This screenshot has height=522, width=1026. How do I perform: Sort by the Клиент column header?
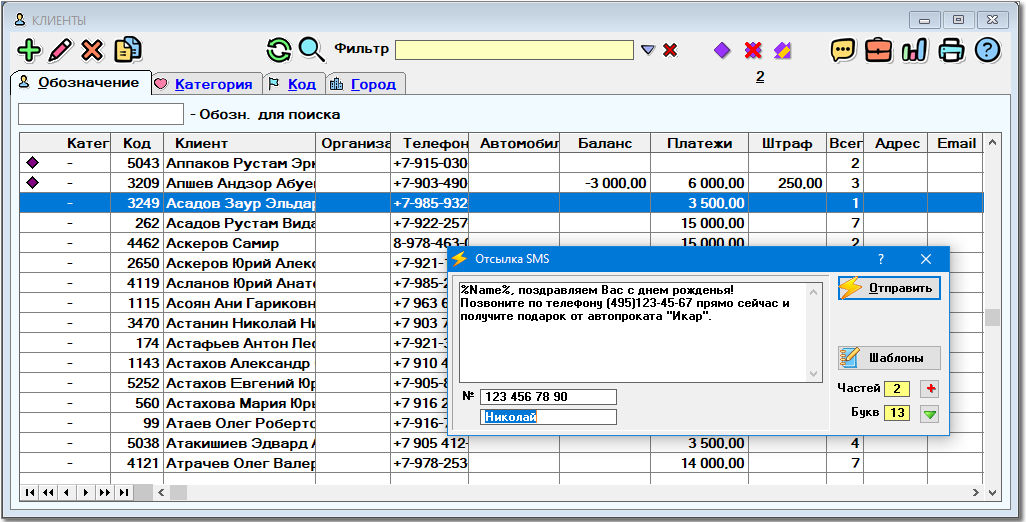click(239, 143)
